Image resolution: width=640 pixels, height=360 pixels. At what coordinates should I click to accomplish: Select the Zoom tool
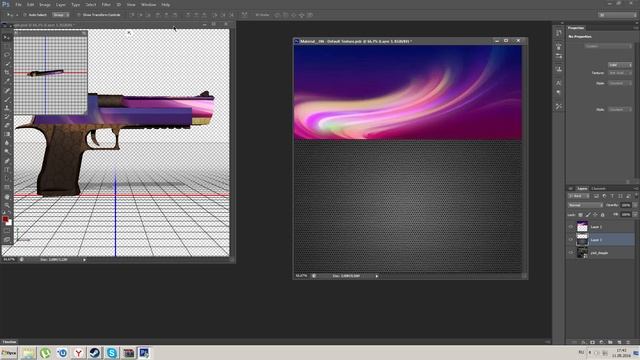[x=7, y=205]
